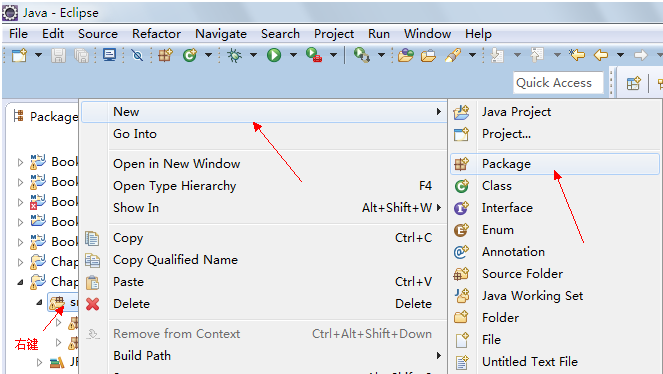Select Java Project in New submenu
Image resolution: width=663 pixels, height=374 pixels.
point(555,112)
